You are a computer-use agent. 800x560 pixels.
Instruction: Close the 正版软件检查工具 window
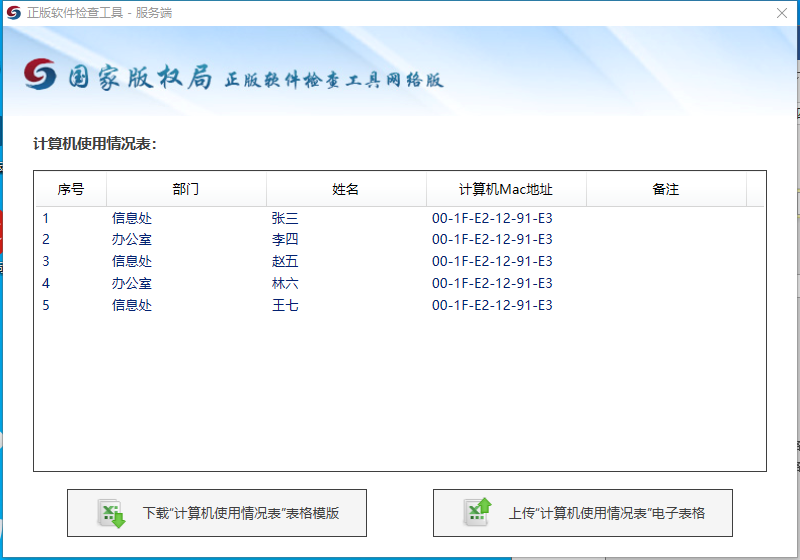click(782, 13)
